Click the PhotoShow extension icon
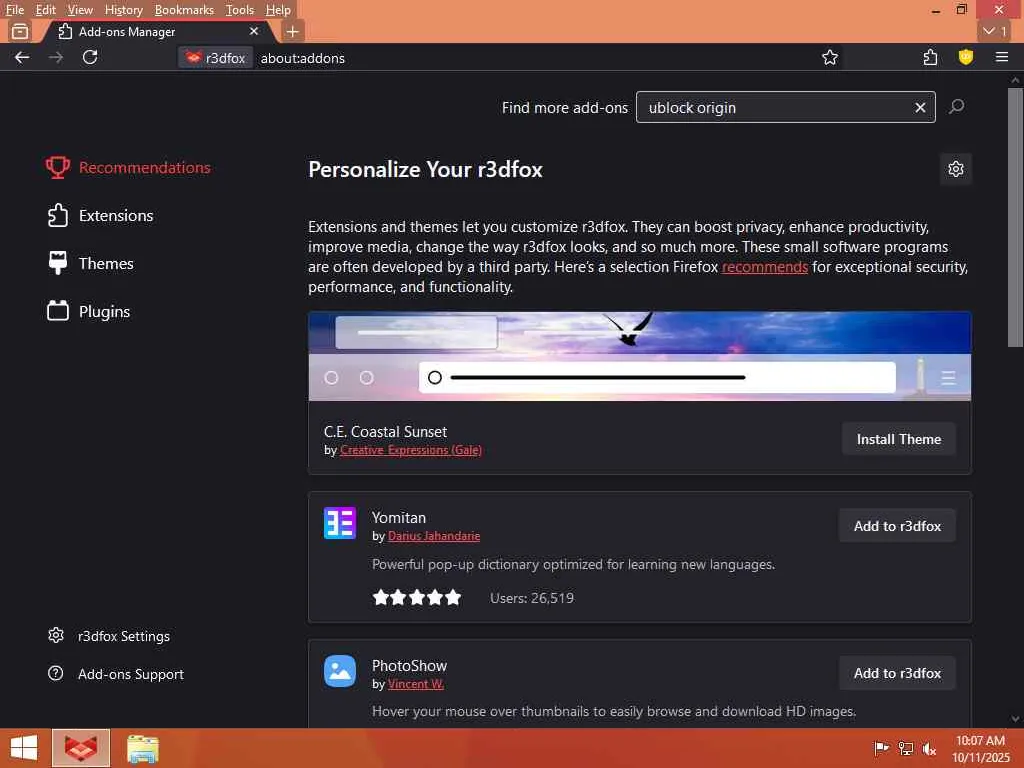This screenshot has width=1024, height=768. click(340, 671)
